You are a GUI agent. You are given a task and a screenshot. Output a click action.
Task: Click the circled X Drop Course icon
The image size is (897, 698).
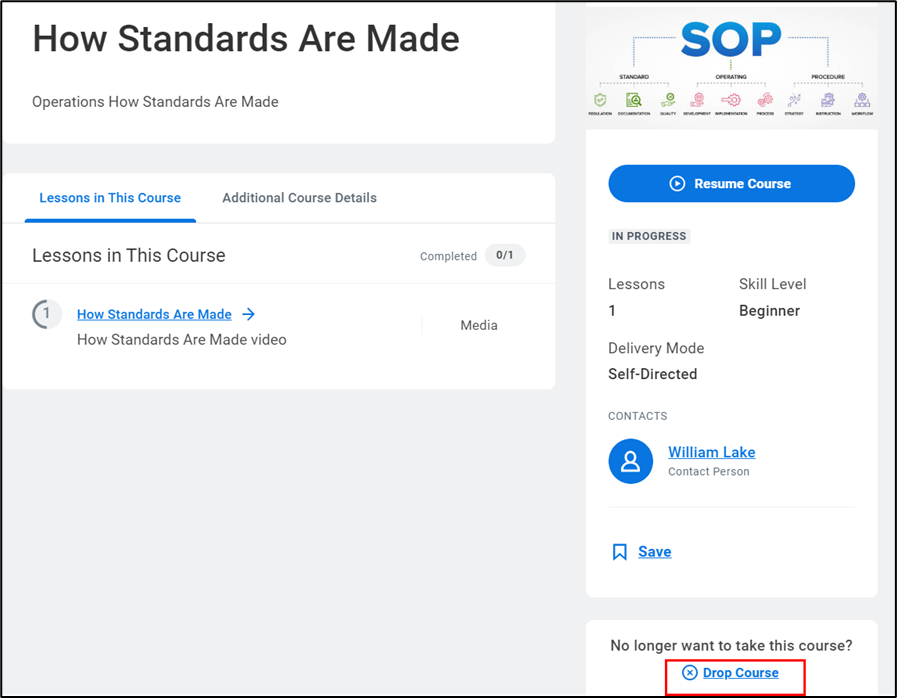coord(690,673)
